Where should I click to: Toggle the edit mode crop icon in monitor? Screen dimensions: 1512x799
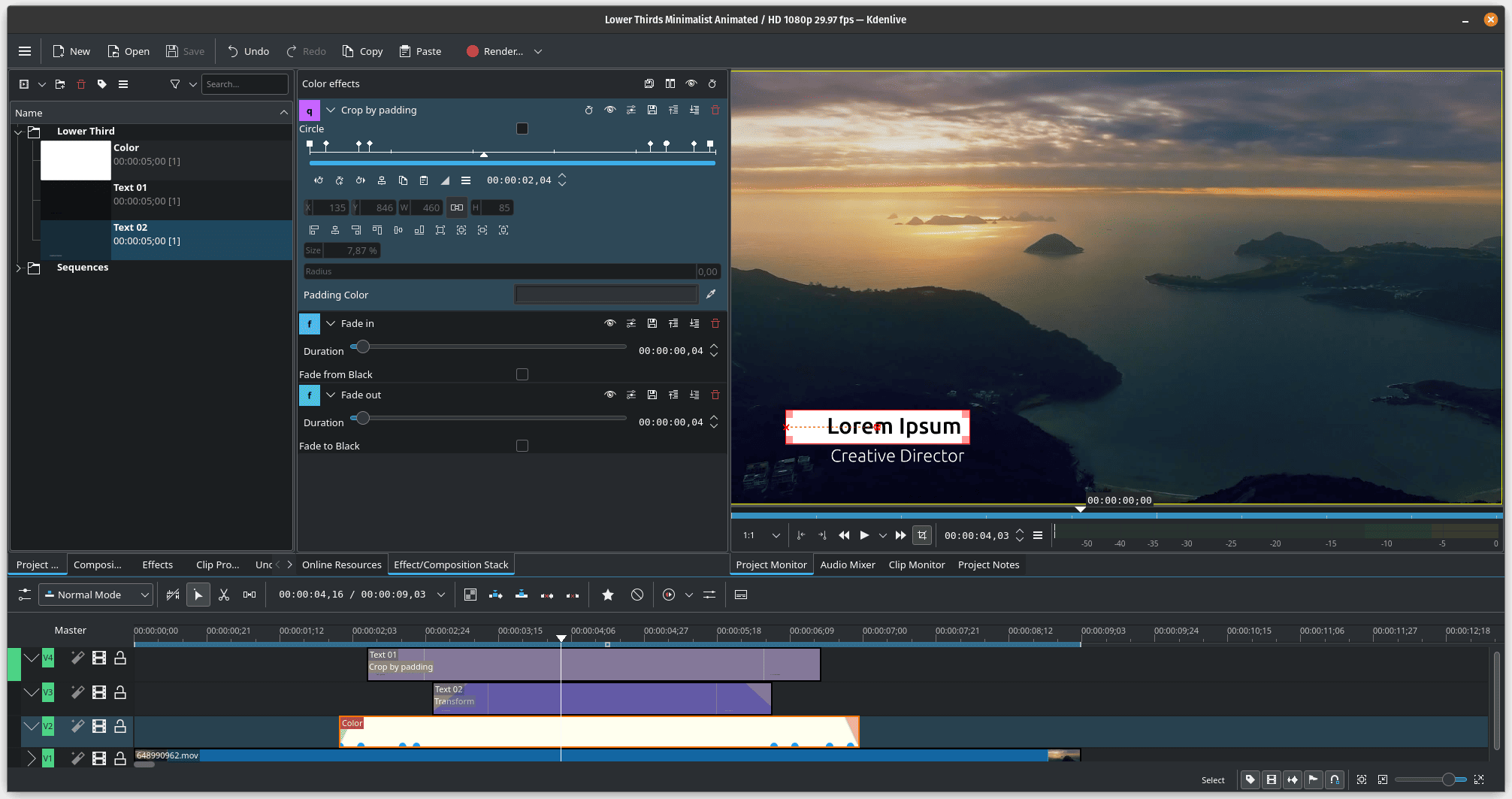click(x=922, y=535)
